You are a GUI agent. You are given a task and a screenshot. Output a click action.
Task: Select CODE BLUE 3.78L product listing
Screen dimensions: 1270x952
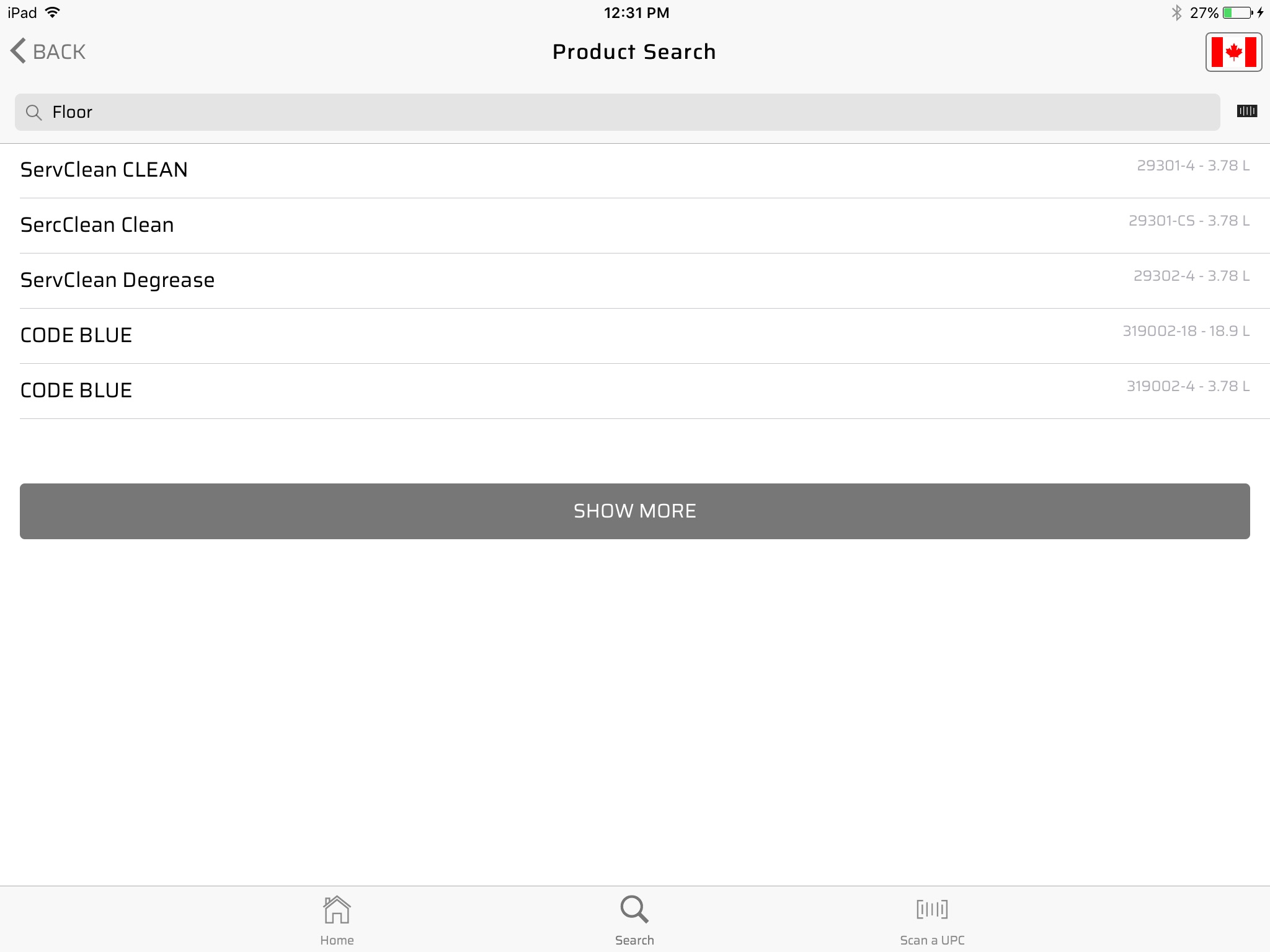pyautogui.click(x=635, y=390)
